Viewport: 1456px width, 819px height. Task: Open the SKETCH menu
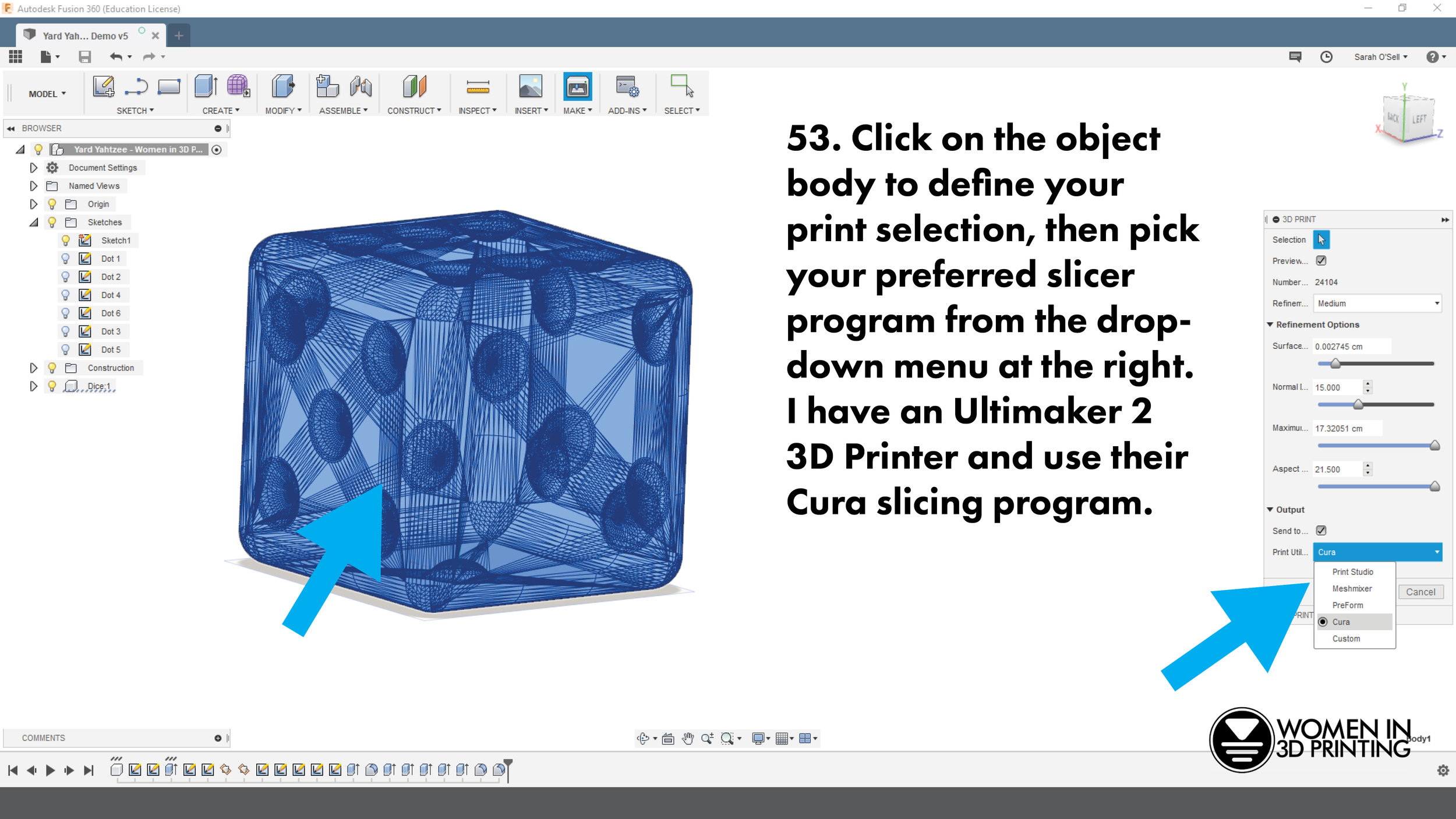tap(135, 111)
